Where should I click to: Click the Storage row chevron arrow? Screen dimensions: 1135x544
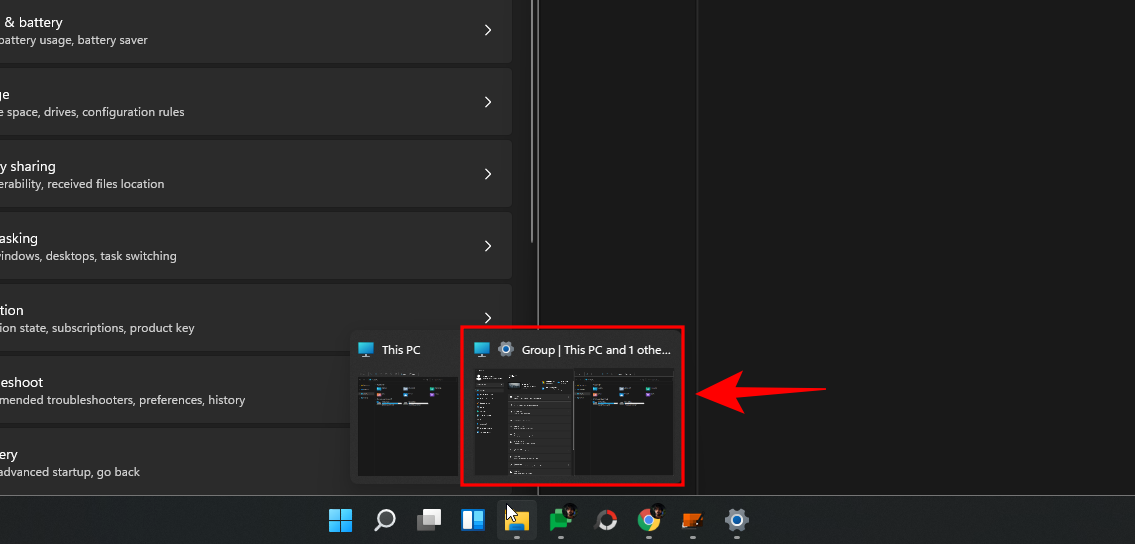(x=488, y=103)
